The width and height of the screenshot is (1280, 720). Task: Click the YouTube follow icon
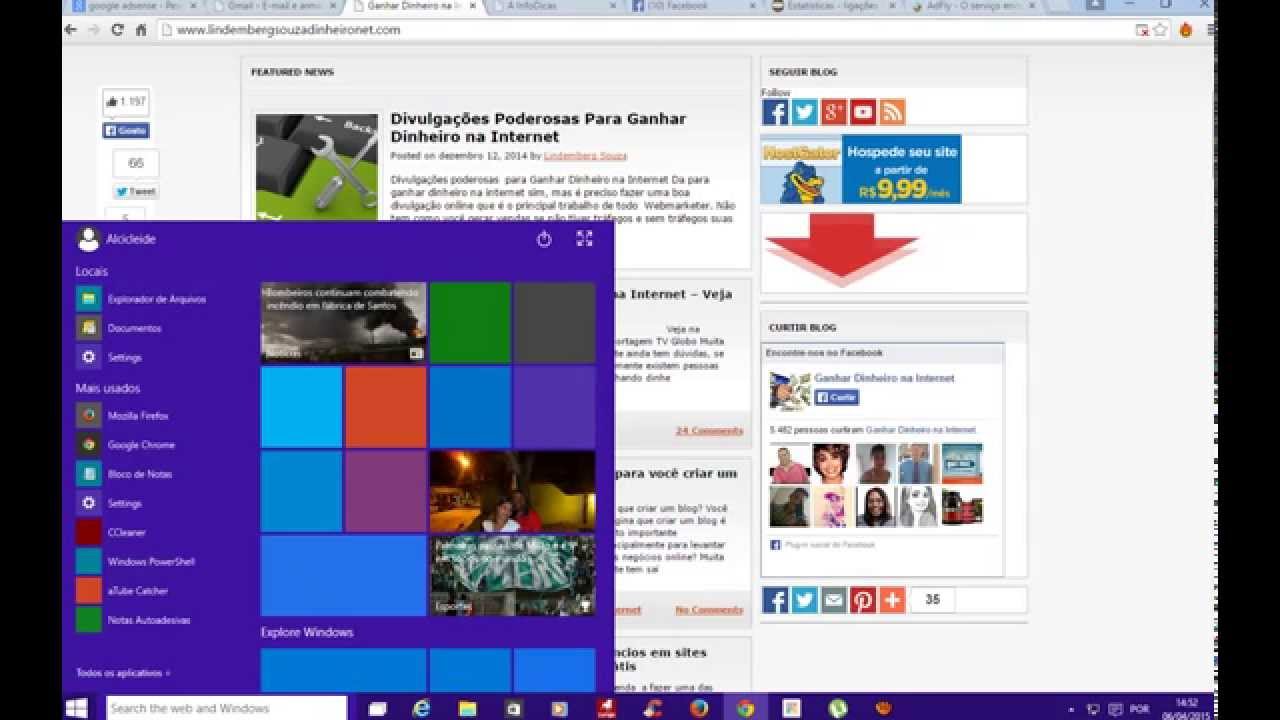(x=863, y=112)
